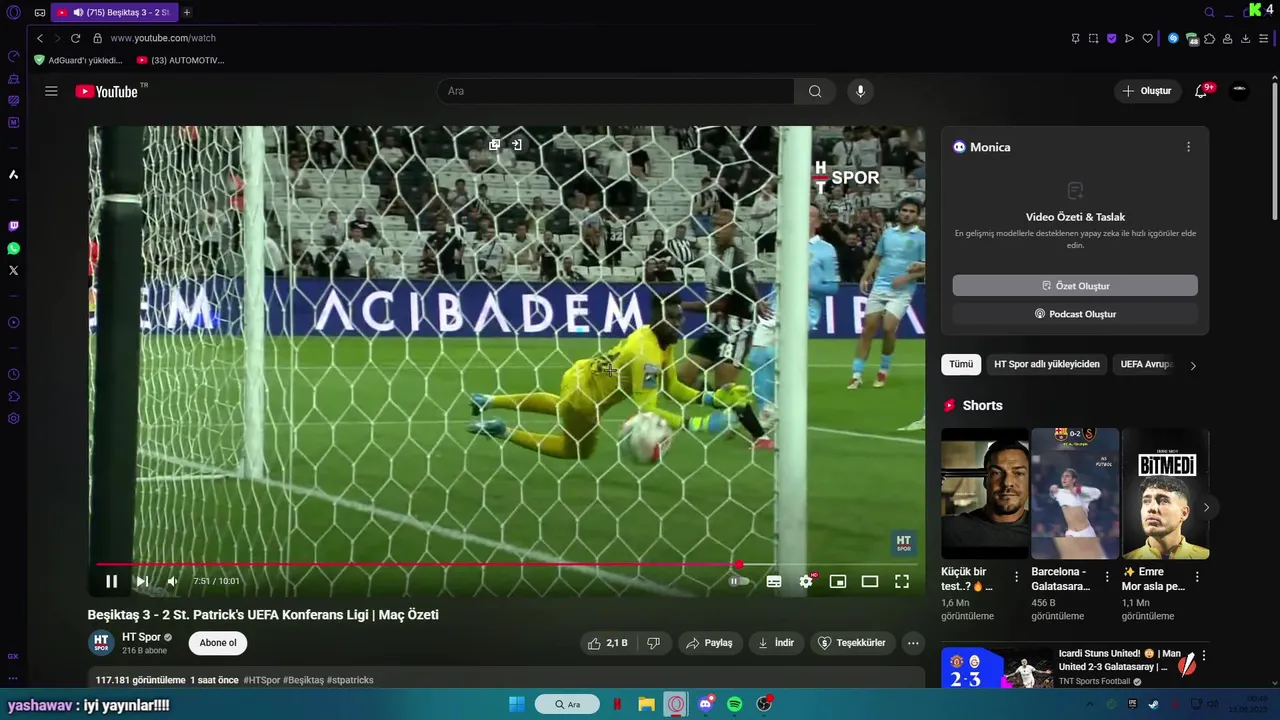Open the account avatar menu

pos(1239,91)
